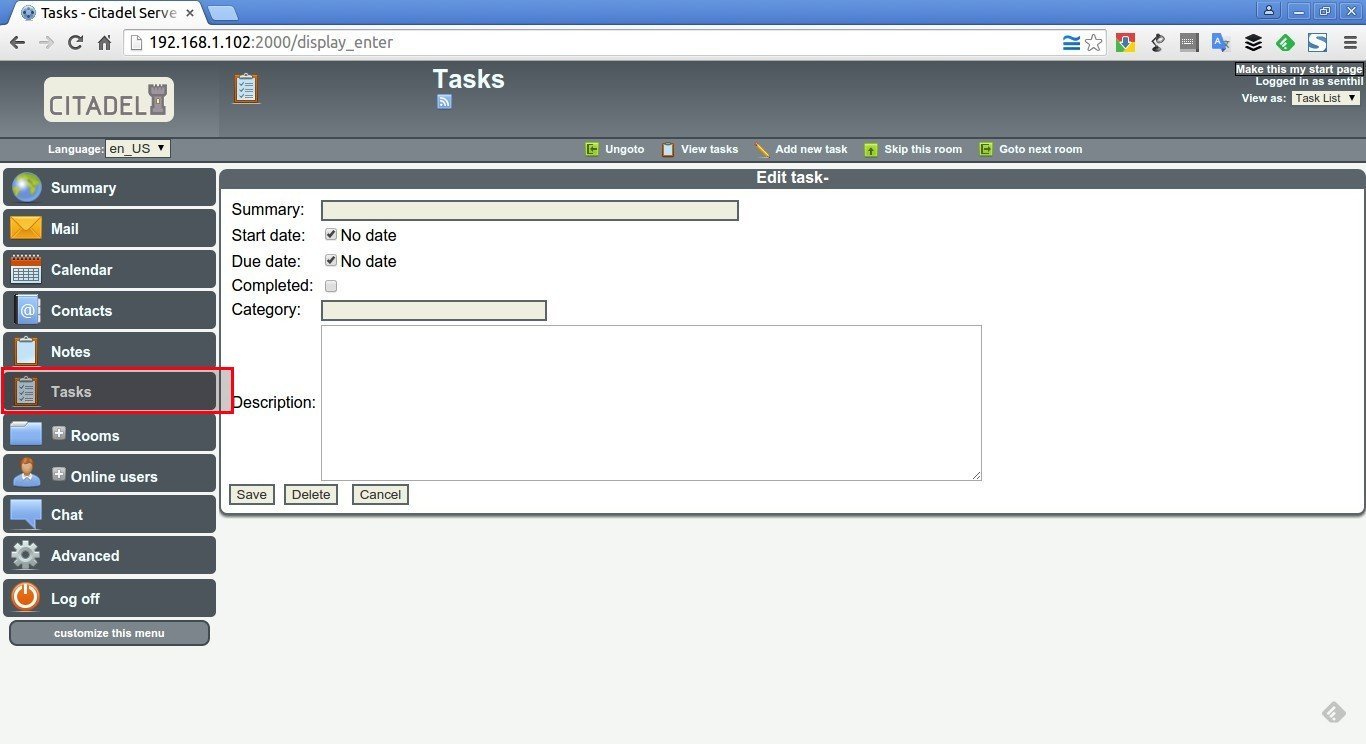This screenshot has height=744, width=1366.
Task: Uncheck Due date No date checkbox
Action: [331, 260]
